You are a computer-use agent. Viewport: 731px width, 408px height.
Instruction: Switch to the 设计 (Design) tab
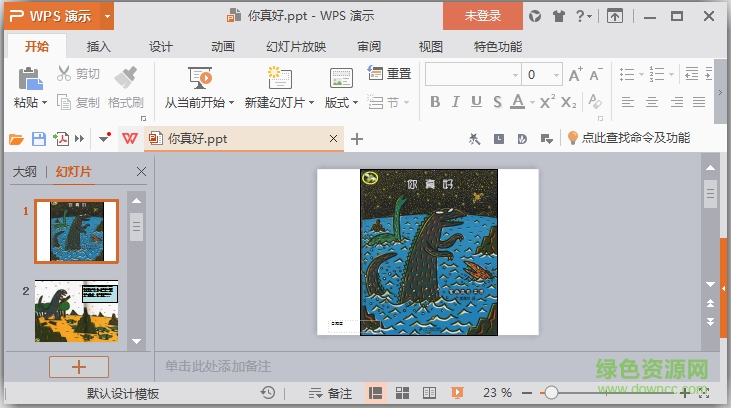point(160,47)
